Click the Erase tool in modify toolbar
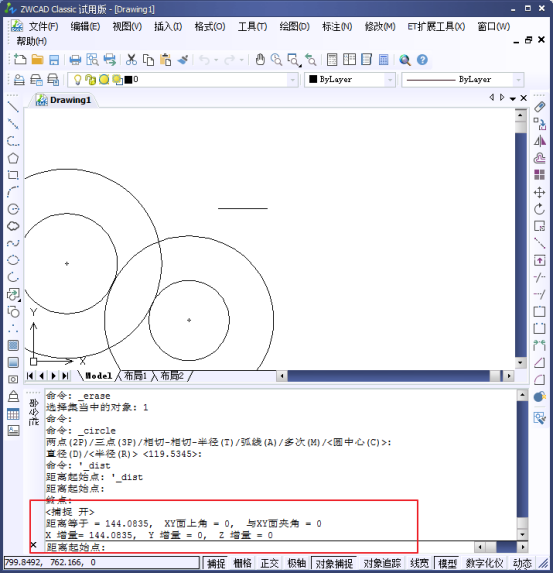The height and width of the screenshot is (573, 554). pyautogui.click(x=539, y=107)
